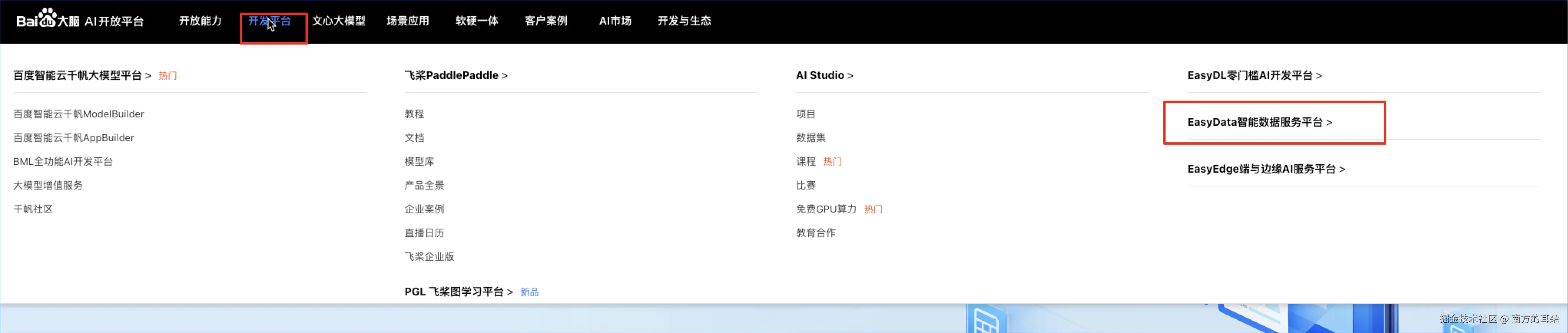Open the 文心大模型 menu

tap(338, 21)
